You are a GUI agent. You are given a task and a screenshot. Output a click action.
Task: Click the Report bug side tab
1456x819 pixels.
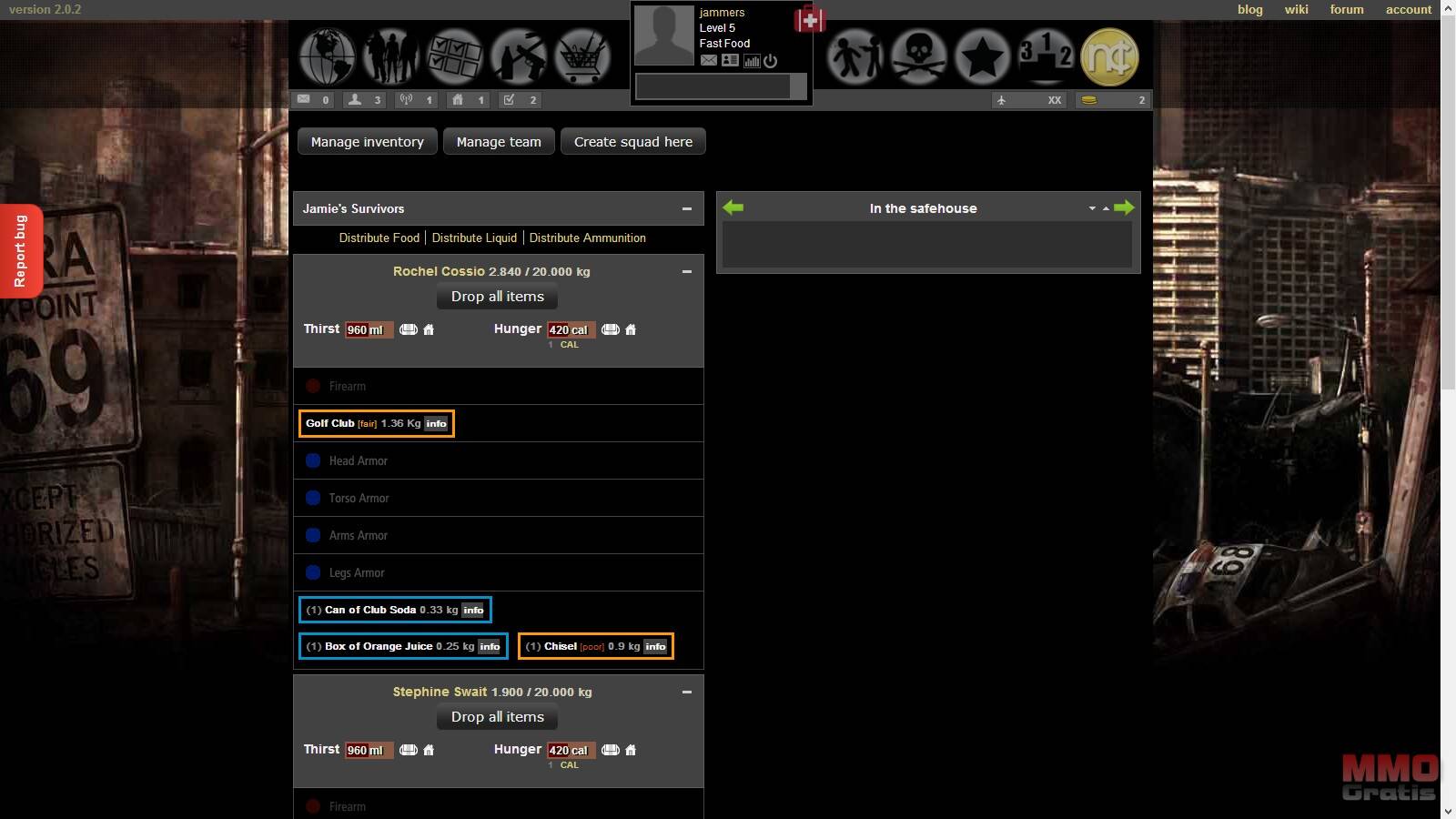tap(20, 251)
